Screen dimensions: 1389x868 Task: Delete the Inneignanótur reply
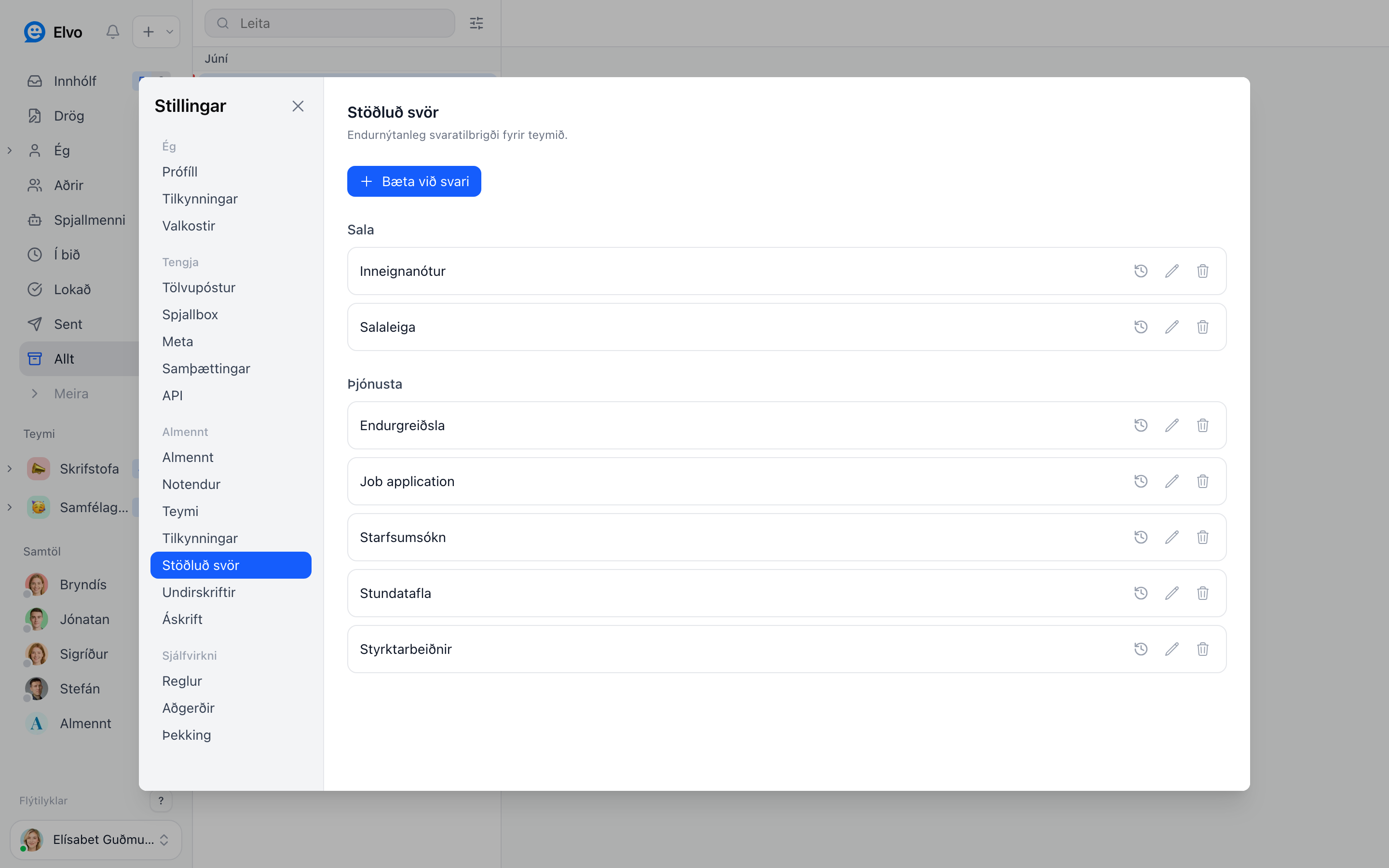click(1202, 271)
